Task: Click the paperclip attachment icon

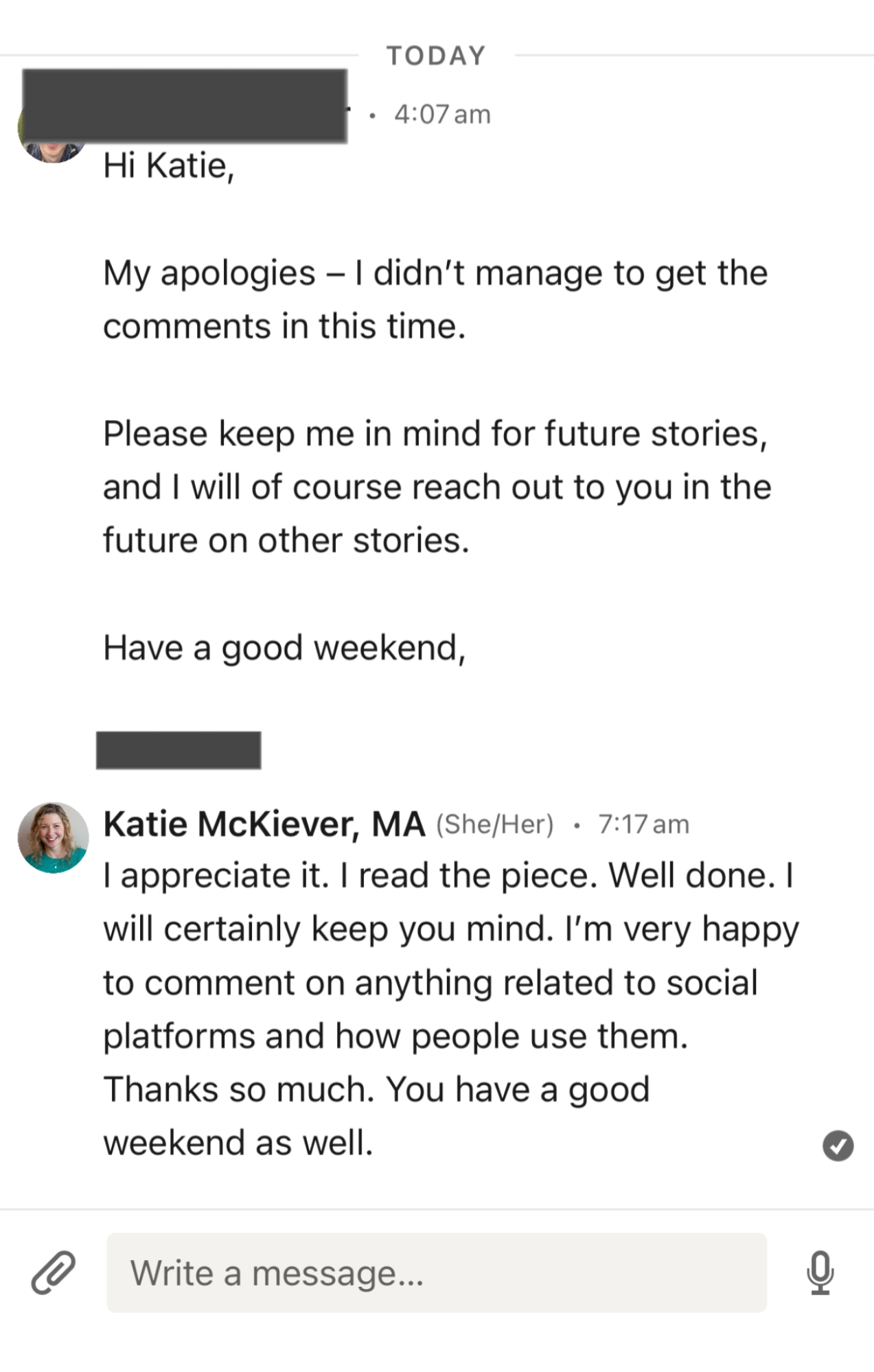Action: [x=53, y=1272]
